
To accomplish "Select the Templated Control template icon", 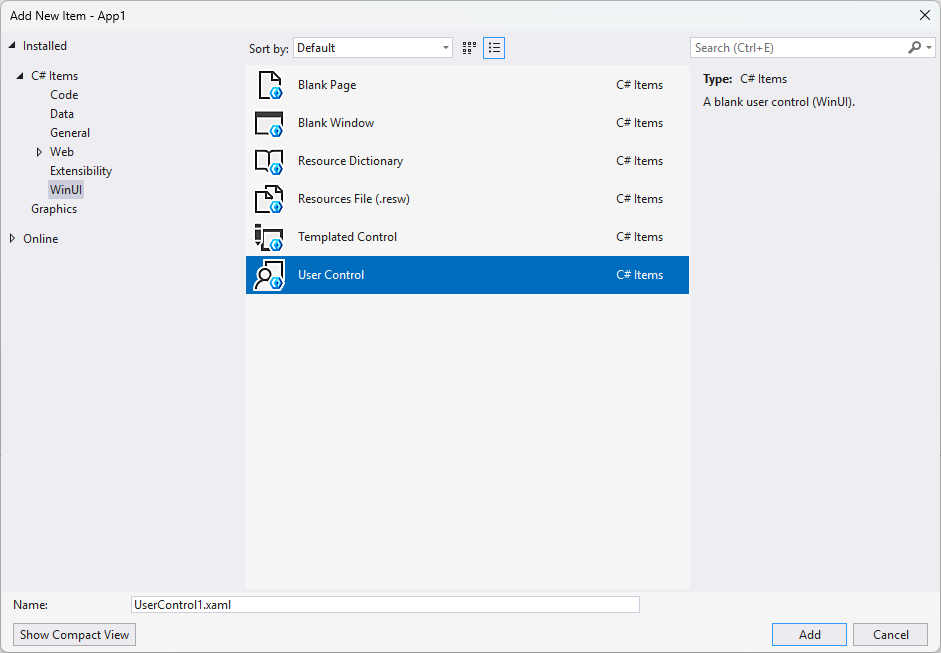I will pyautogui.click(x=268, y=237).
